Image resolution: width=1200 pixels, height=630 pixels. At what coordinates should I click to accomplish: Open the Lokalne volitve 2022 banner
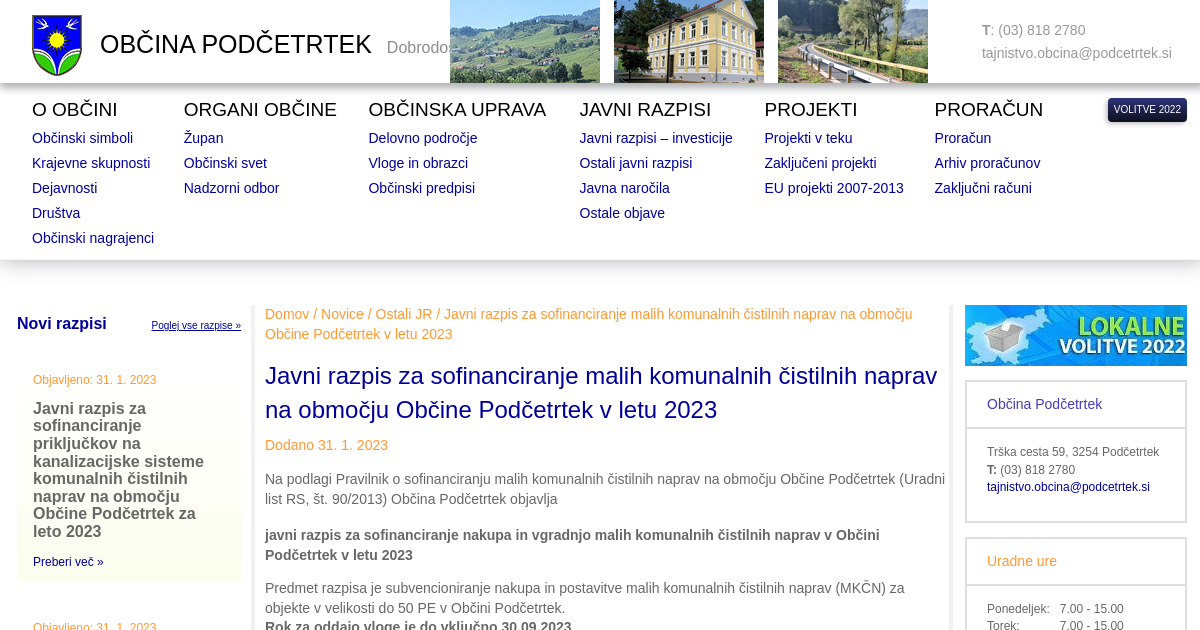tap(1075, 335)
